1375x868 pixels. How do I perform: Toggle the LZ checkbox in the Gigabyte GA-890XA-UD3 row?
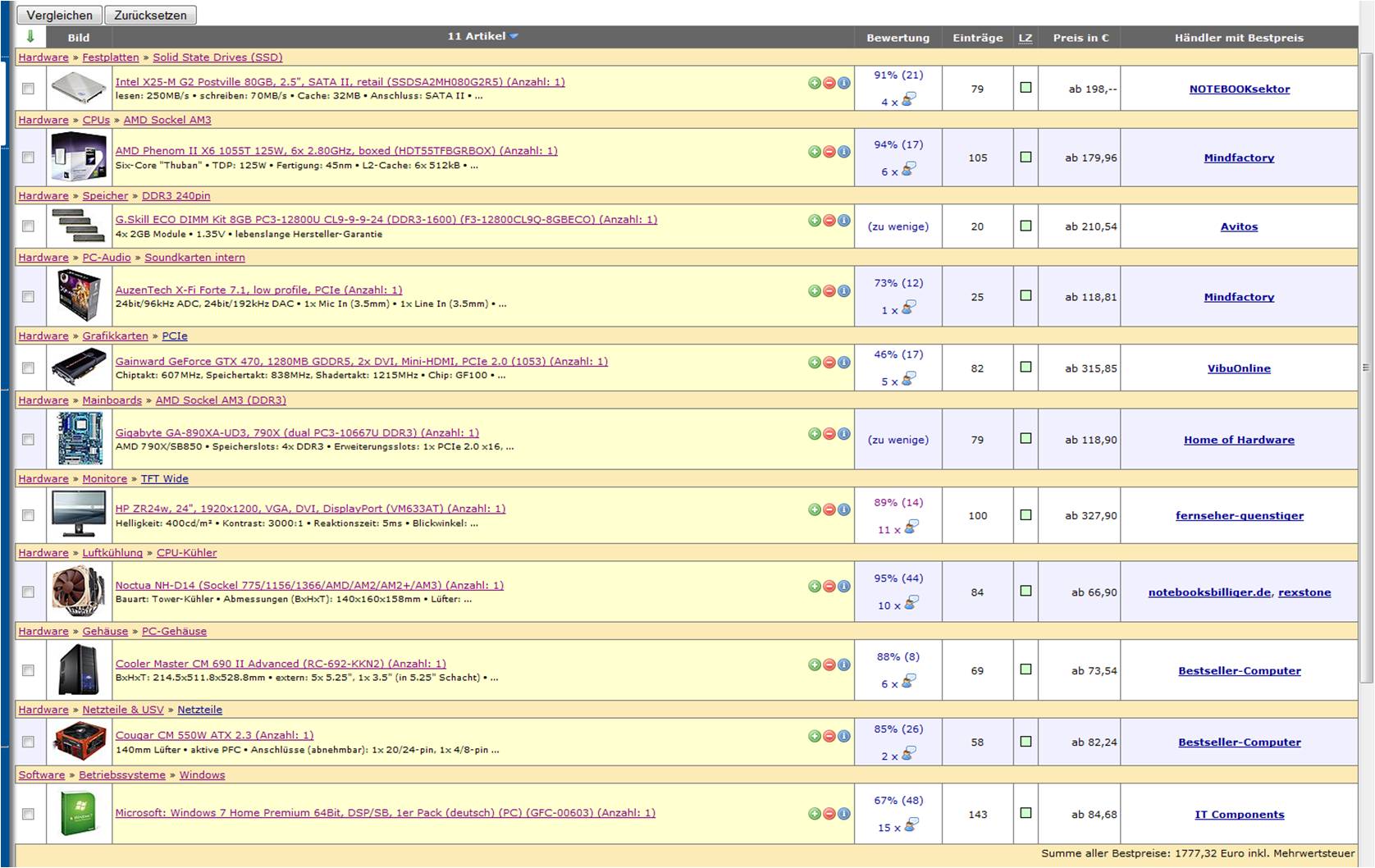[x=1026, y=439]
